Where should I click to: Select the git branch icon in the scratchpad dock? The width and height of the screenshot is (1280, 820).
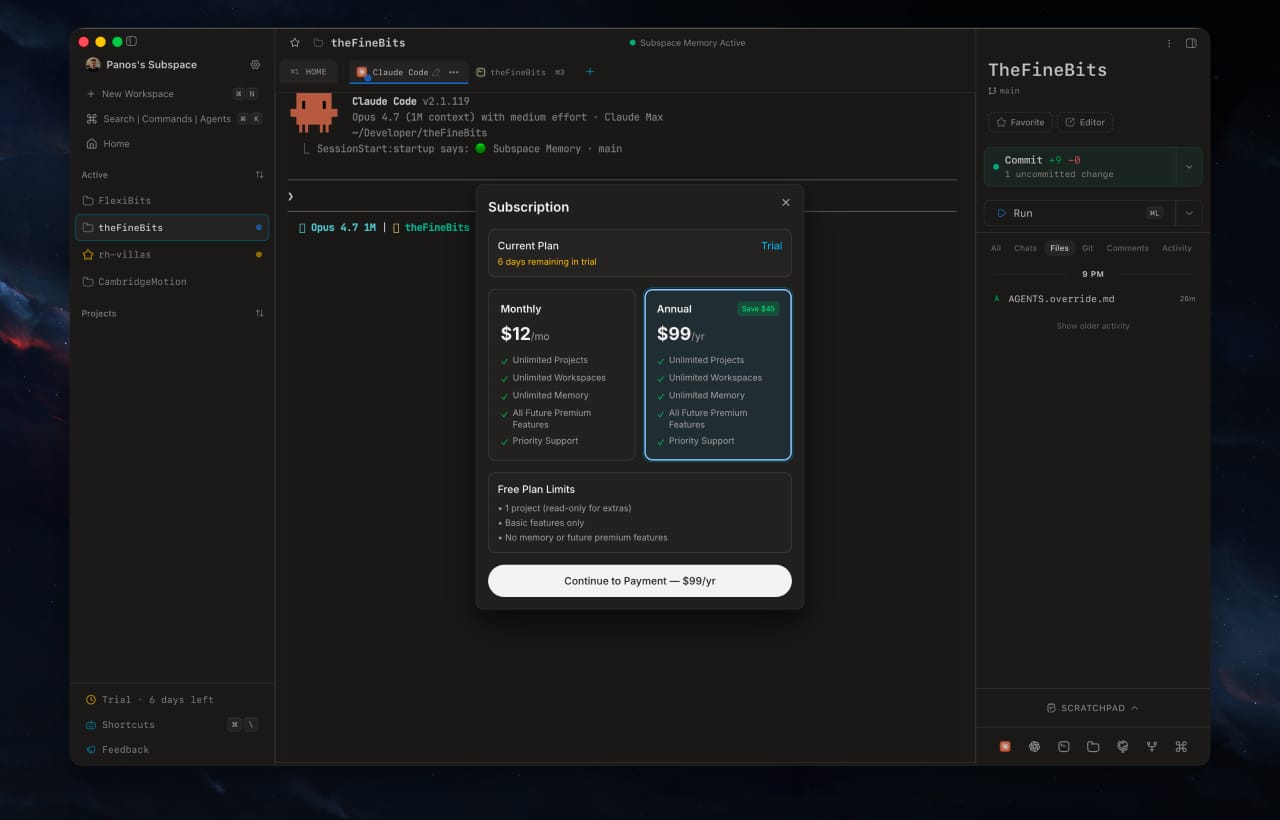[x=1151, y=746]
